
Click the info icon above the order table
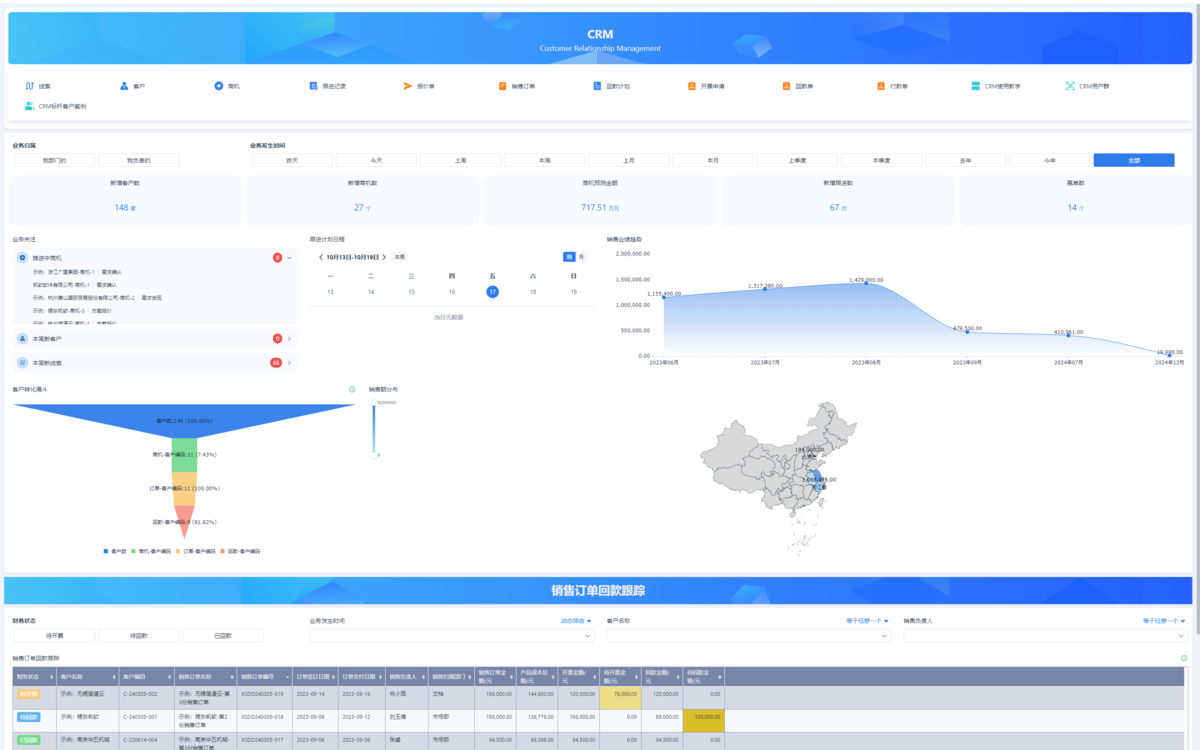1184,658
